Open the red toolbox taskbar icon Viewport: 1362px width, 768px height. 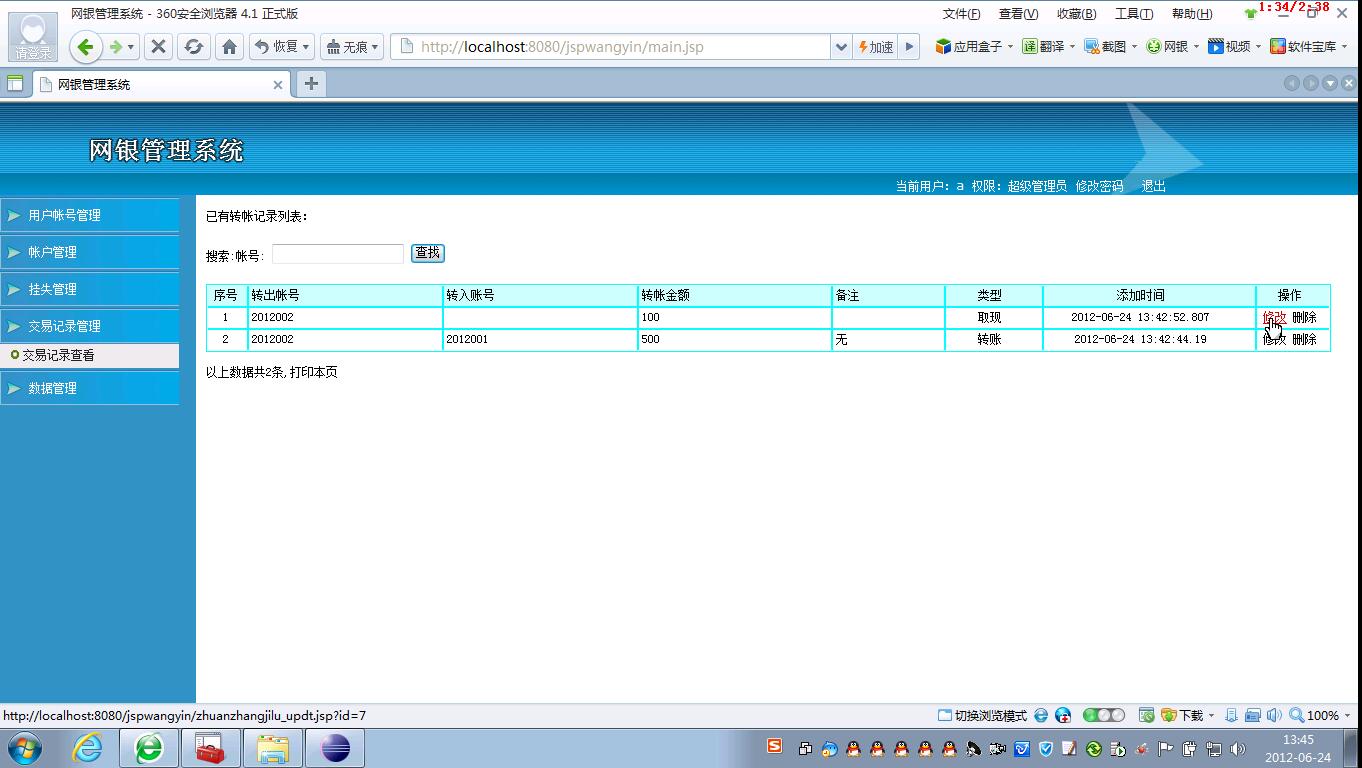(x=210, y=747)
